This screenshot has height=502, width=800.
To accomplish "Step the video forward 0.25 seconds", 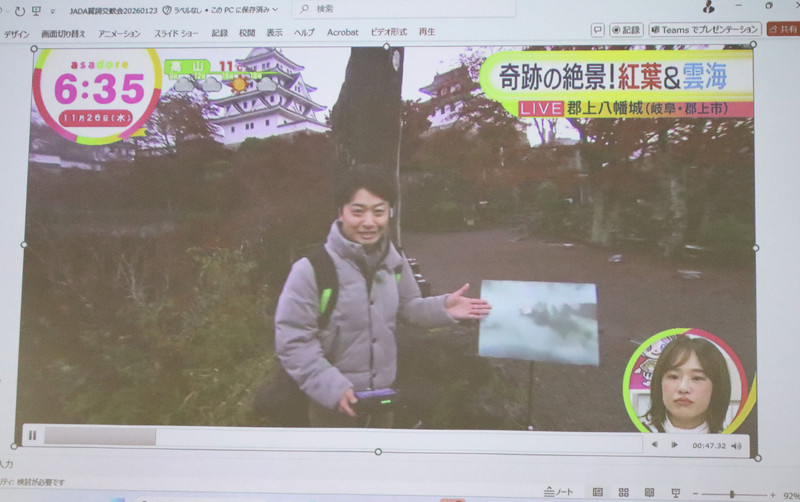I will [x=672, y=444].
